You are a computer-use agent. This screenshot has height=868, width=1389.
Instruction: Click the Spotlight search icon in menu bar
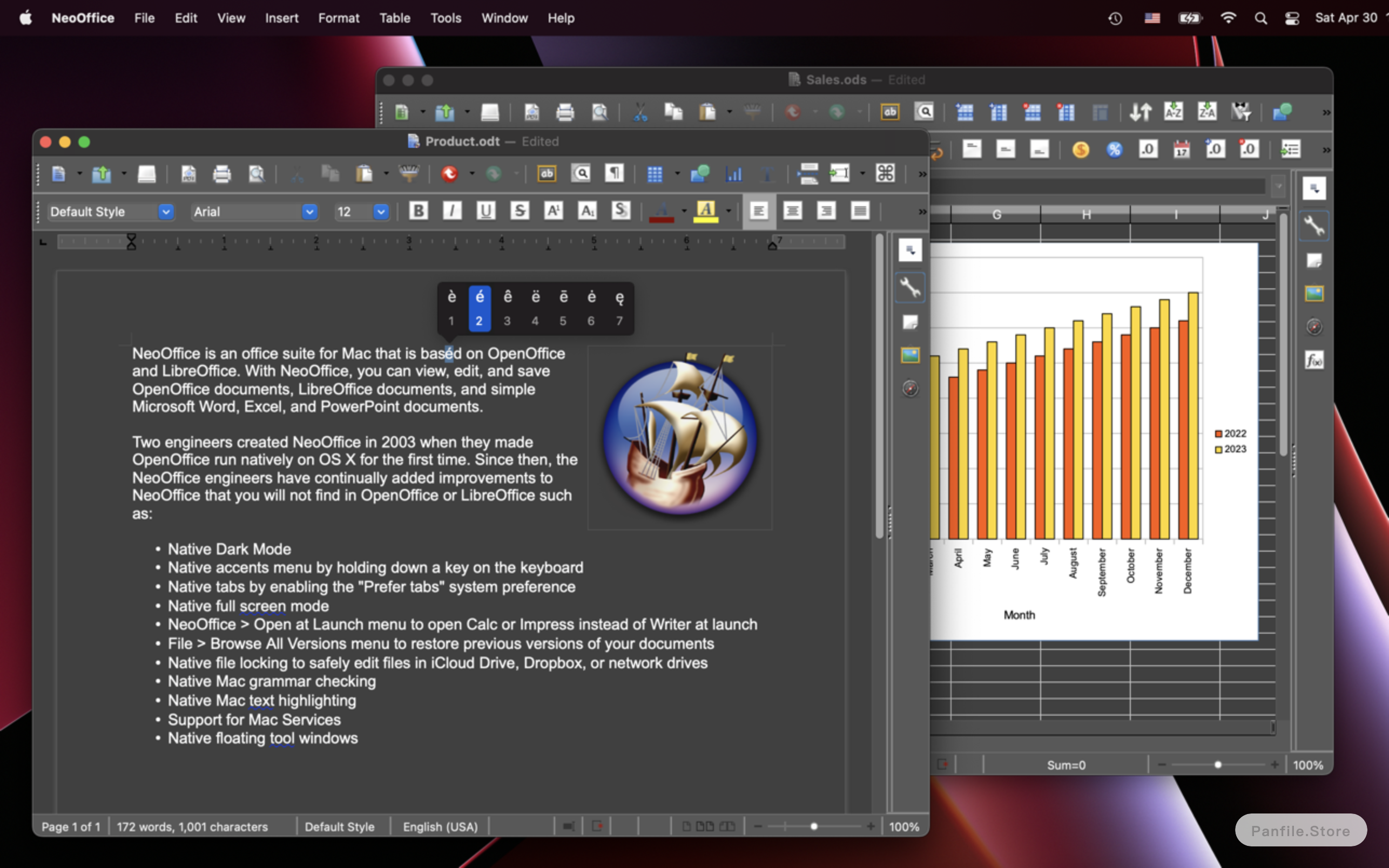pos(1260,18)
